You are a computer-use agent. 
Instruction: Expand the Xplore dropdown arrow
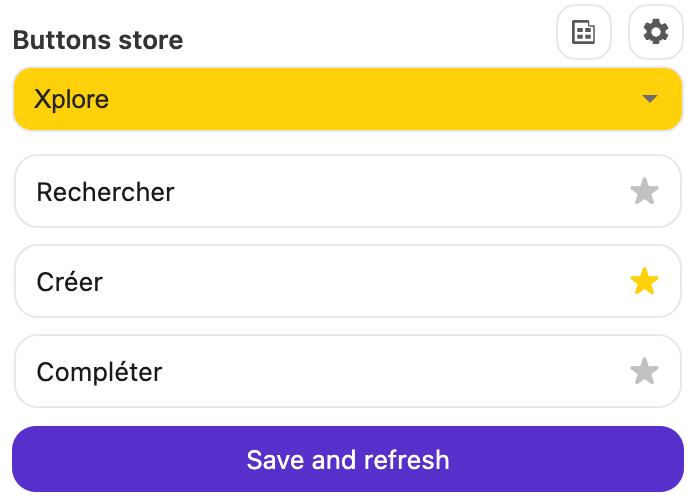point(650,99)
